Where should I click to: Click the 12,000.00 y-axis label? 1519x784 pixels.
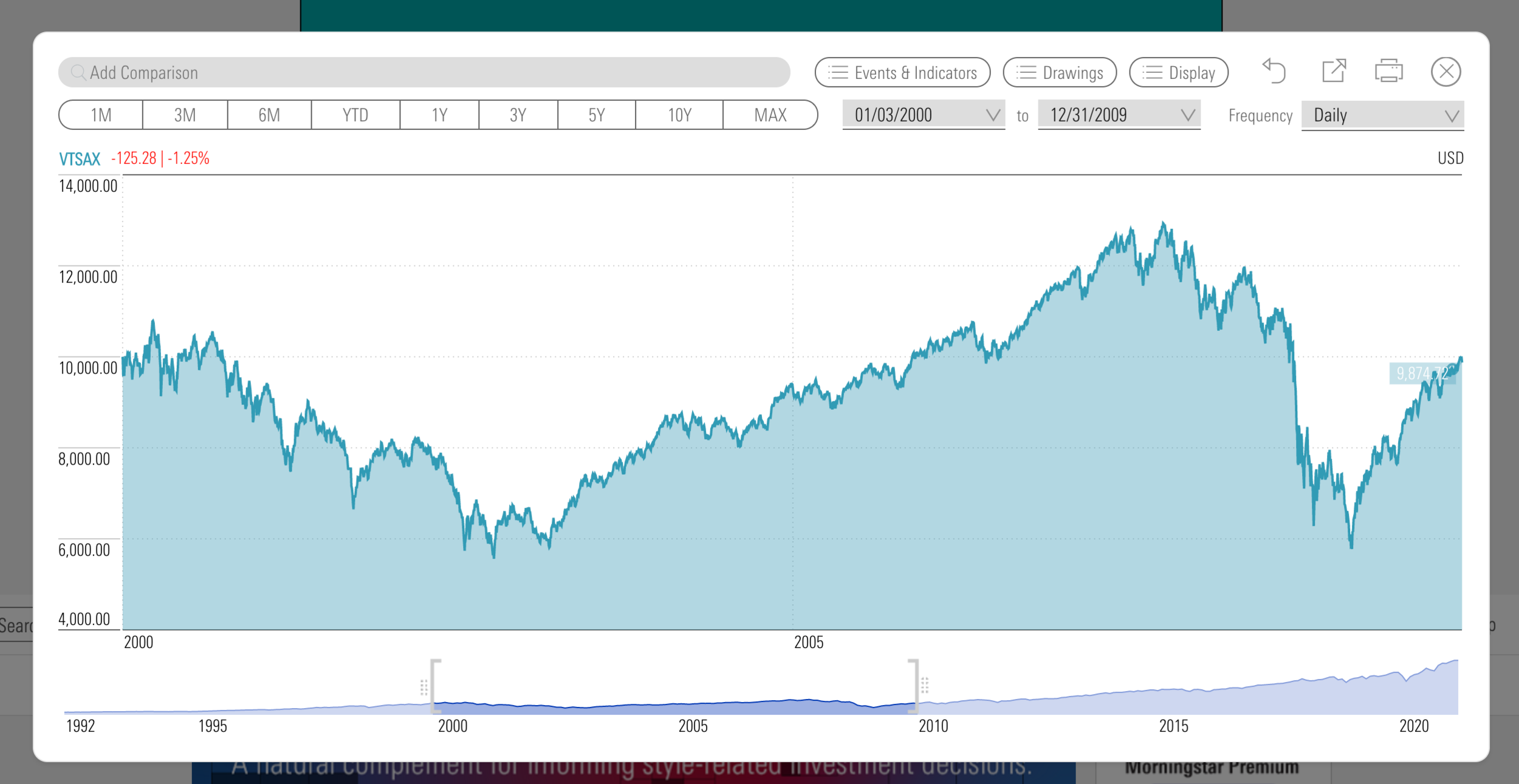tap(88, 277)
